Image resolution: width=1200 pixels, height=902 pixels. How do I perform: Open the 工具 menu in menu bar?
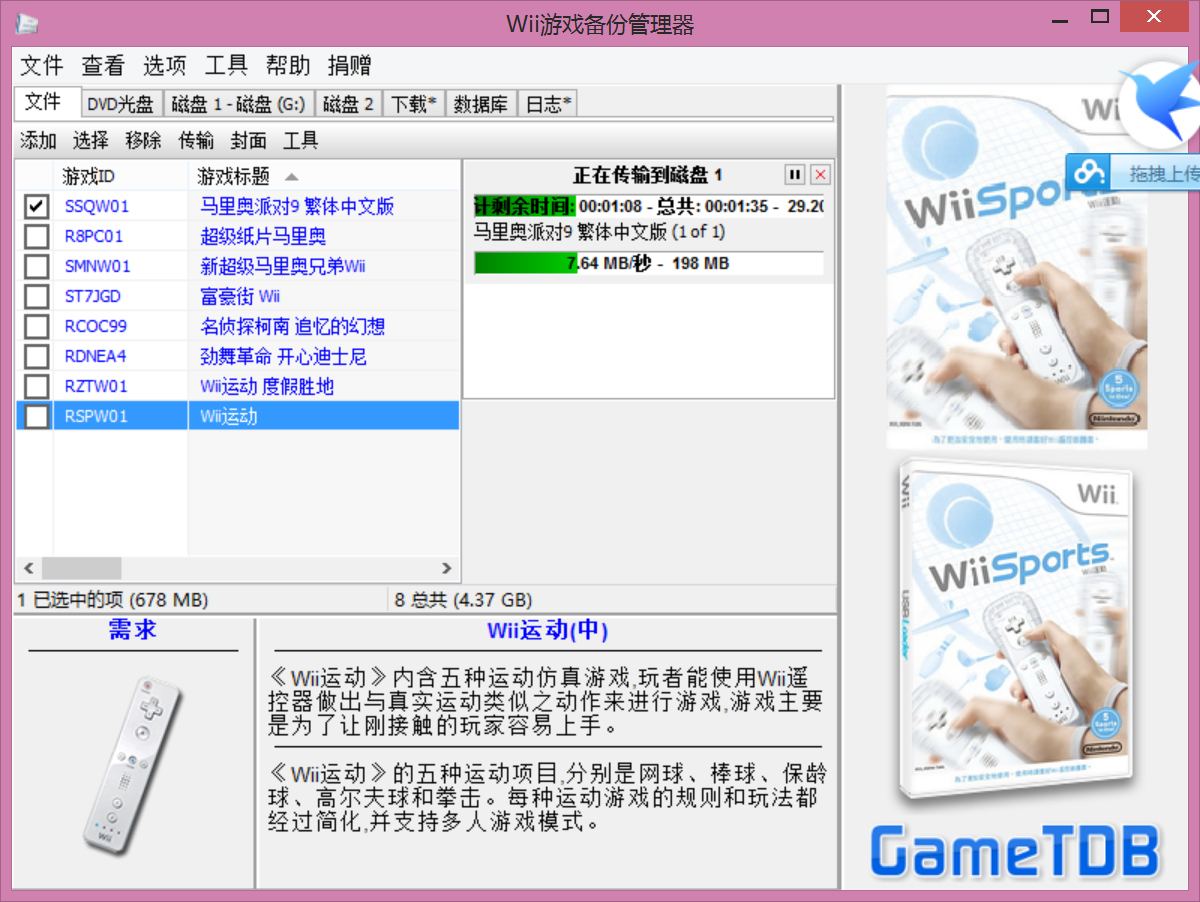(x=226, y=66)
